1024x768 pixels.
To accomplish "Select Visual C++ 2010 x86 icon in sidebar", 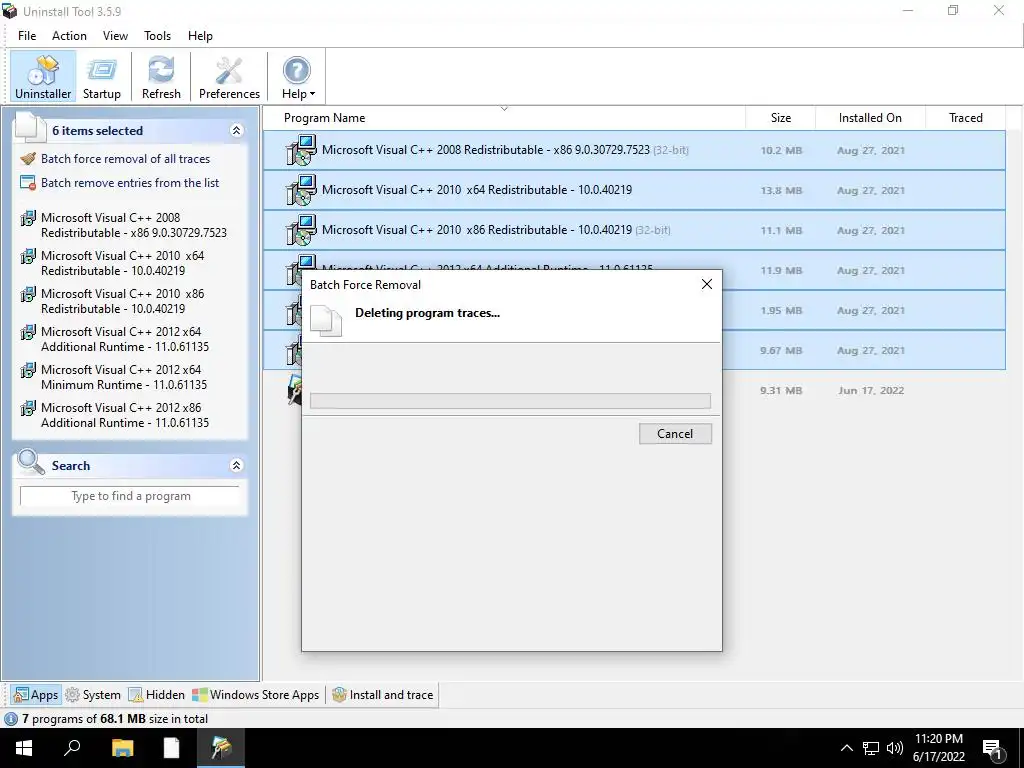I will click(x=28, y=294).
